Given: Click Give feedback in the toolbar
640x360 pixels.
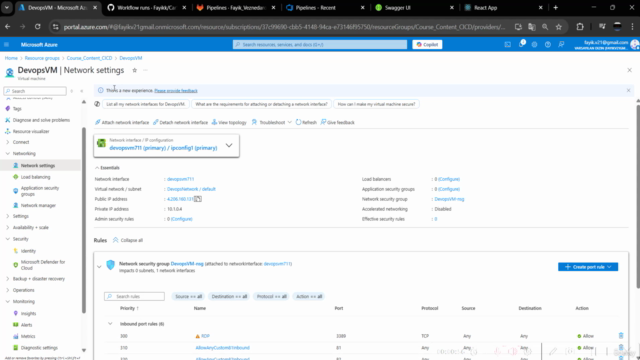Looking at the screenshot, I should click(x=338, y=122).
